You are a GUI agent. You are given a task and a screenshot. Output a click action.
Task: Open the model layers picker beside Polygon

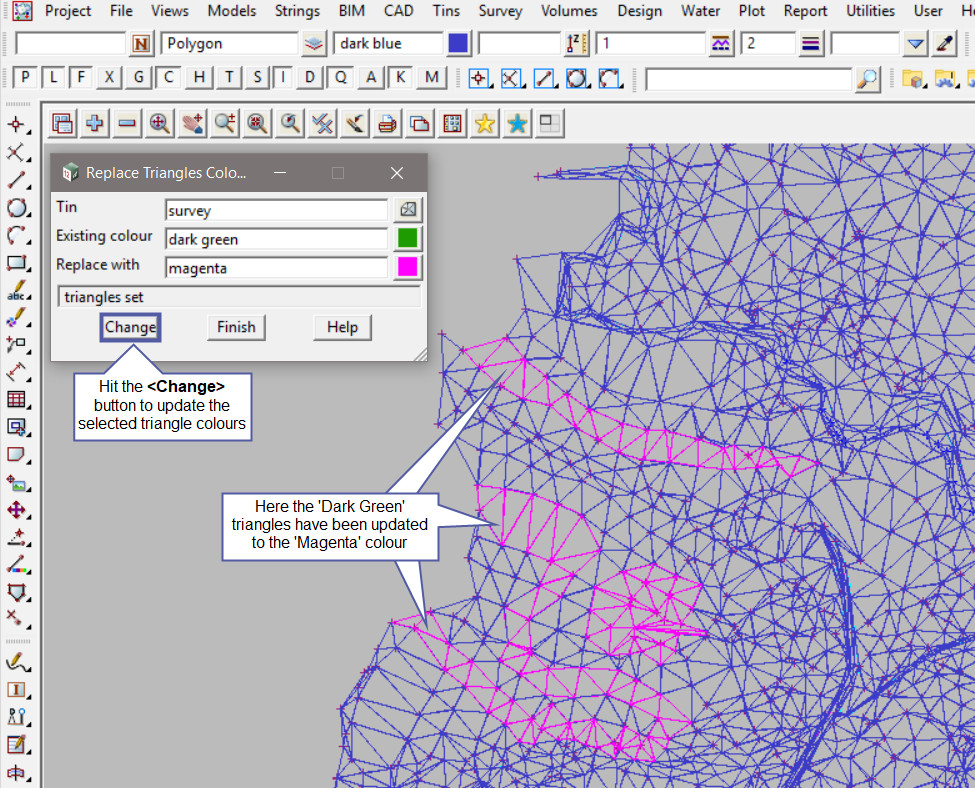(x=314, y=44)
